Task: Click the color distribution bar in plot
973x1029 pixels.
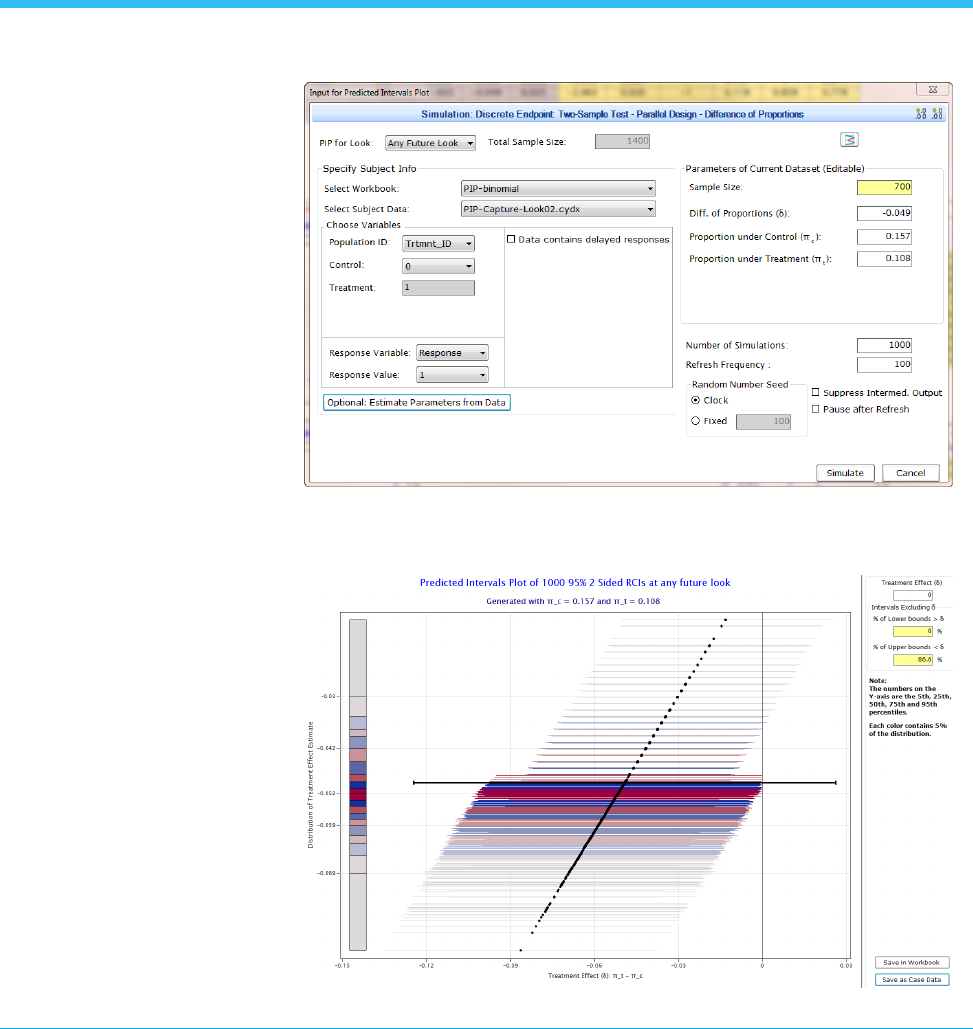Action: click(x=358, y=784)
